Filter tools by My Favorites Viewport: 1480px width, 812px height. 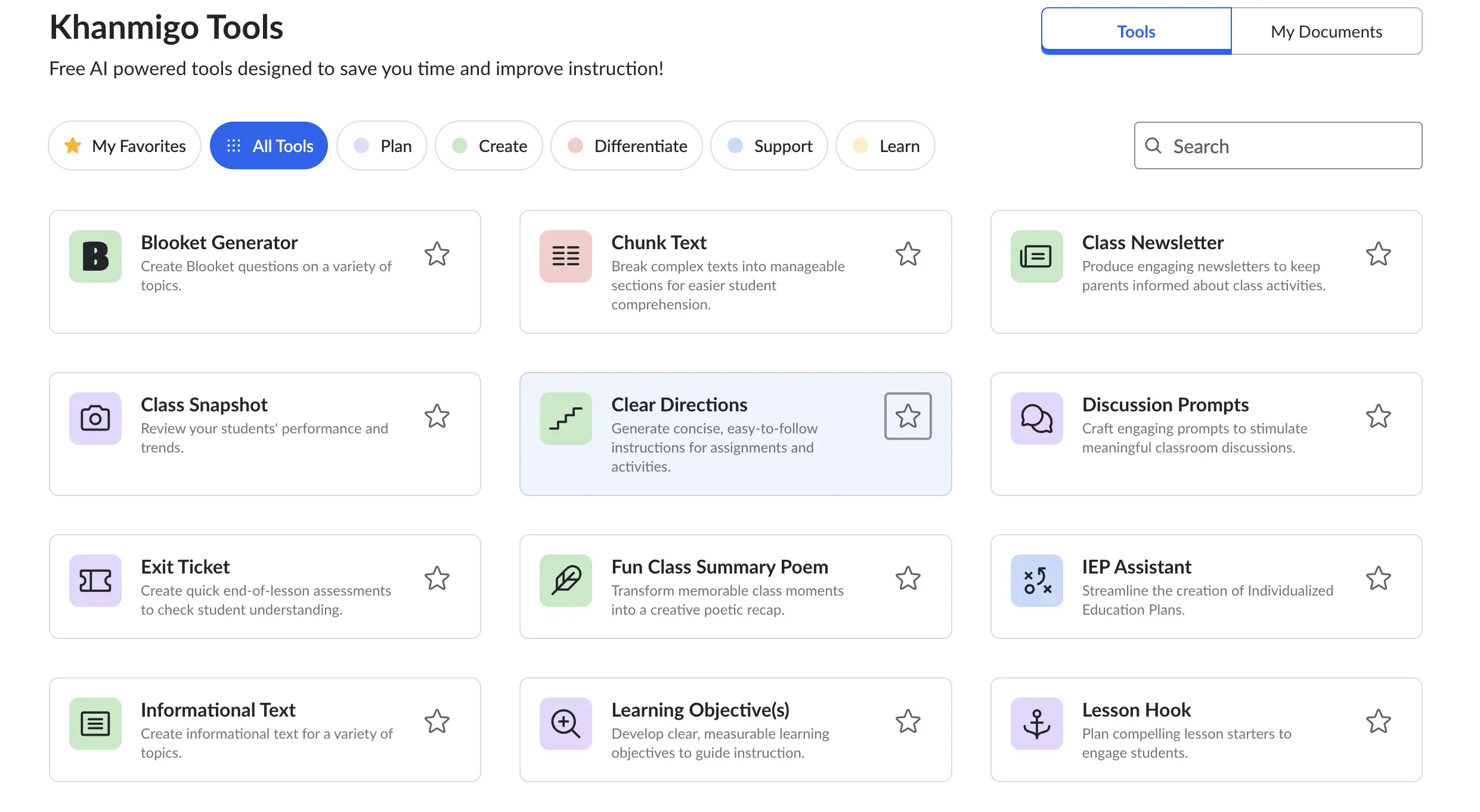(125, 145)
